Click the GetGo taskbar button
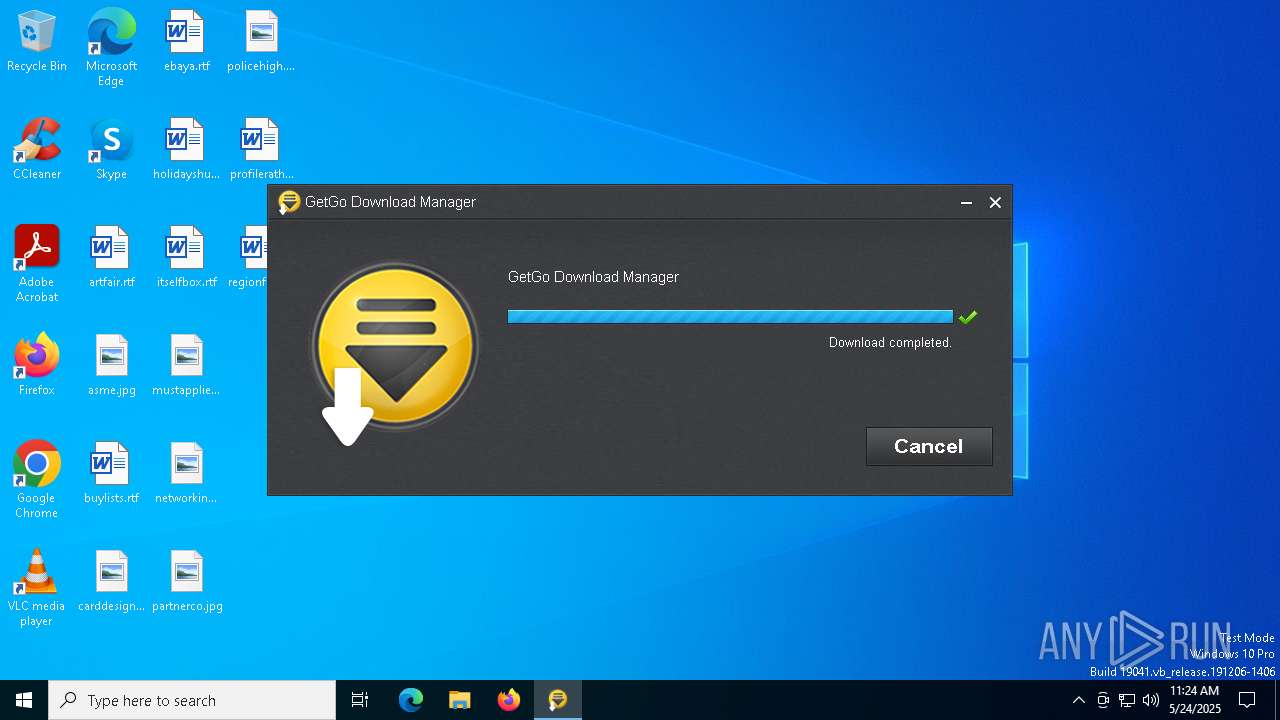1280x720 pixels. point(558,700)
